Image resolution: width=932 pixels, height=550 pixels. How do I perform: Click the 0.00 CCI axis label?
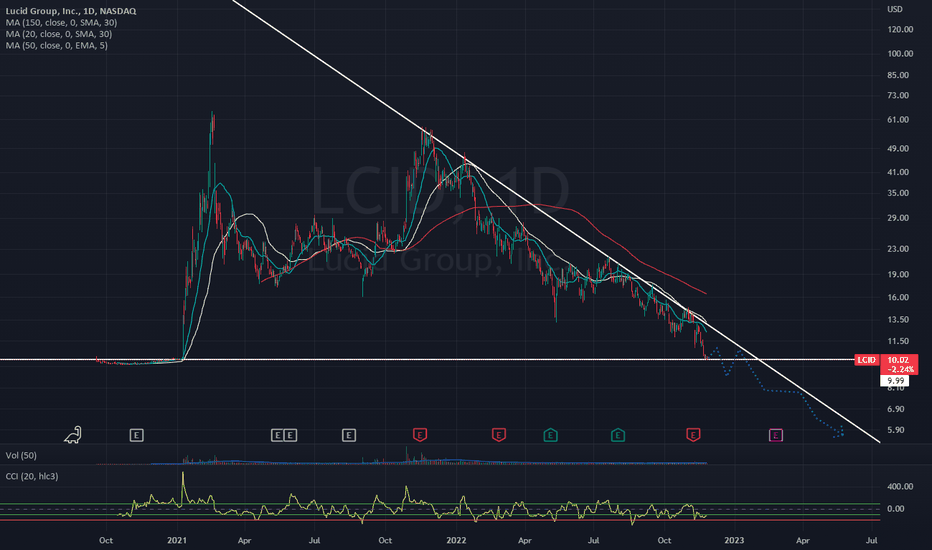(x=895, y=509)
